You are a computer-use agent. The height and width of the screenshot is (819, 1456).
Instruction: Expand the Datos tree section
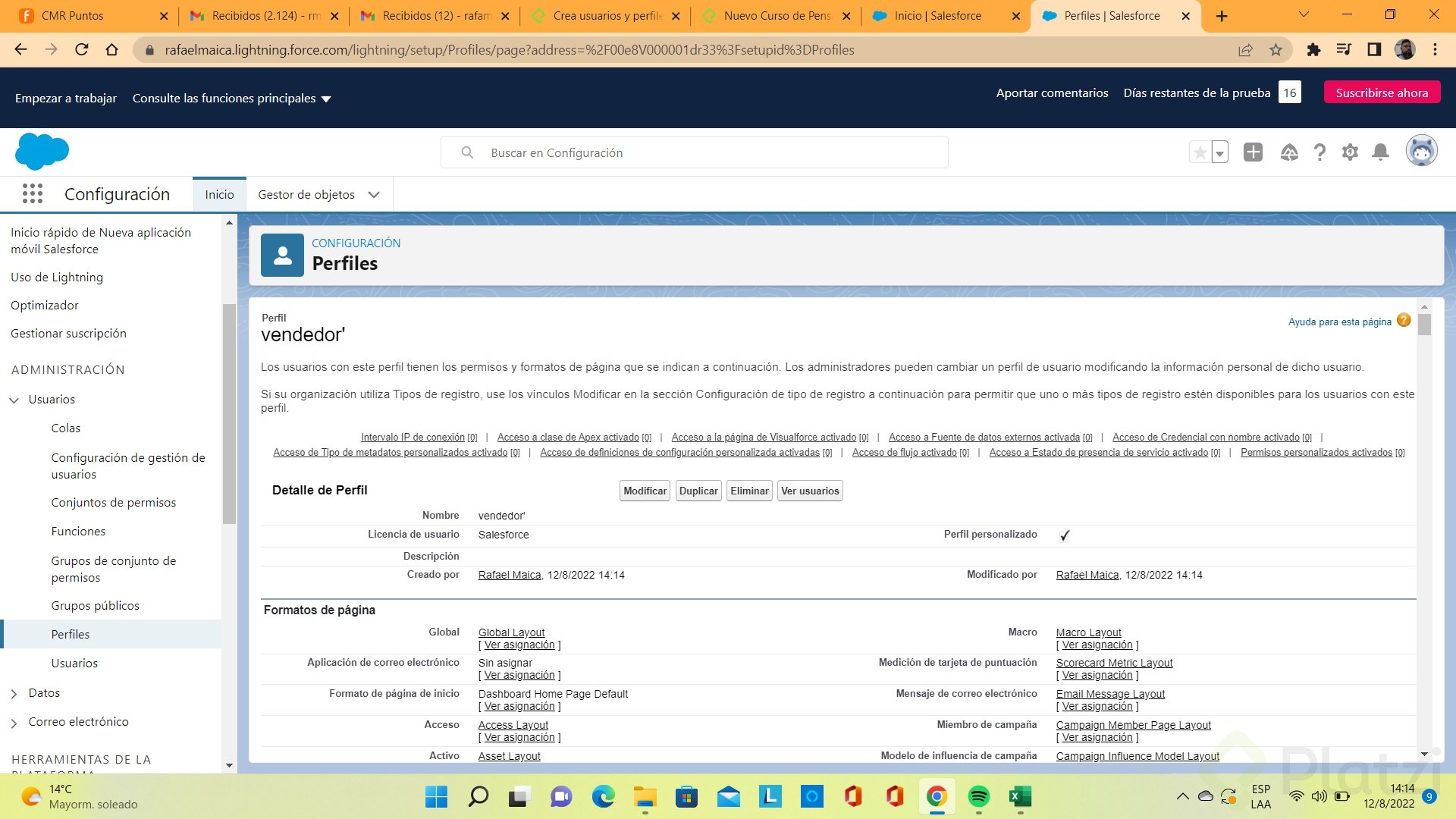tap(14, 694)
